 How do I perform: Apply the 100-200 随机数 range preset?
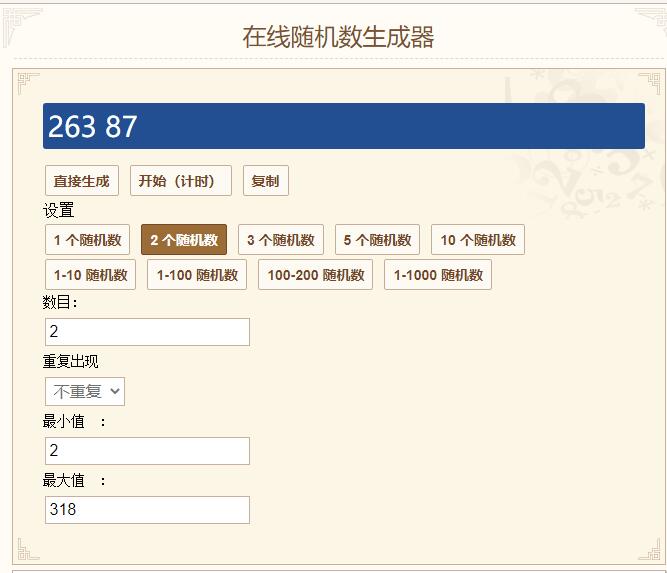click(315, 275)
